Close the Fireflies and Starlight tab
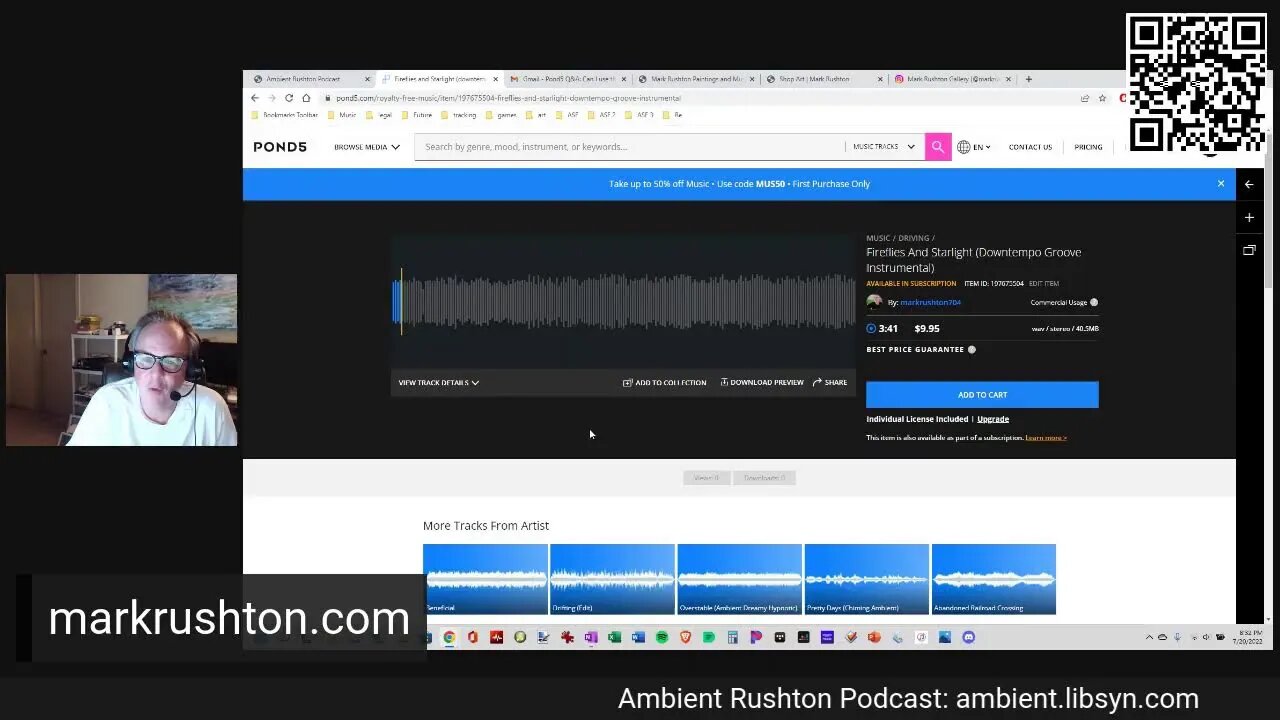This screenshot has width=1280, height=720. click(495, 79)
